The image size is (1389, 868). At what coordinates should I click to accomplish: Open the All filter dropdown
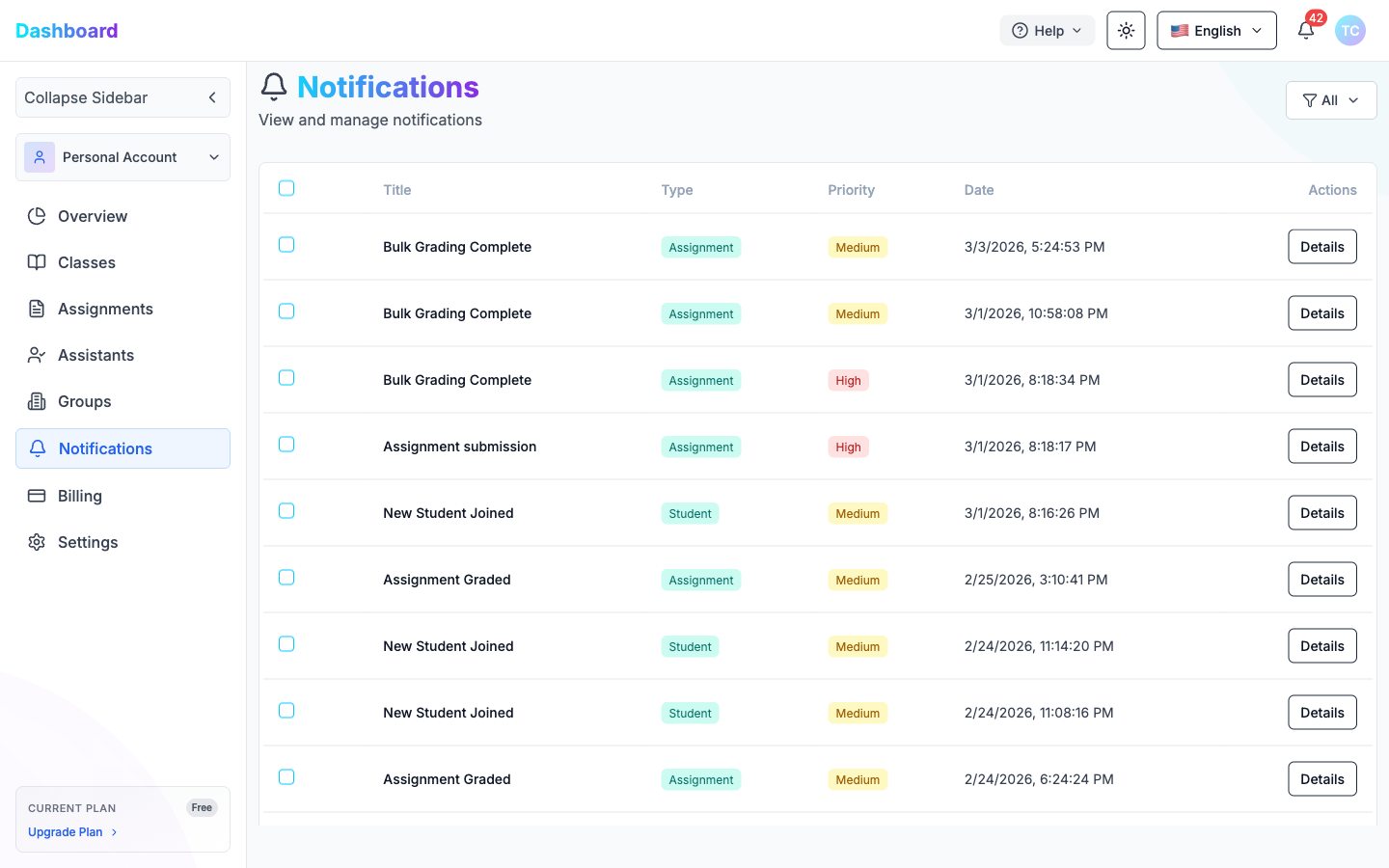click(x=1331, y=100)
